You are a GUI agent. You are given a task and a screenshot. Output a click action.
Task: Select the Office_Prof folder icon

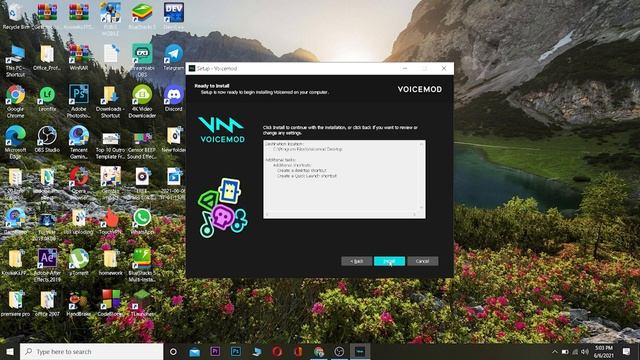(47, 57)
